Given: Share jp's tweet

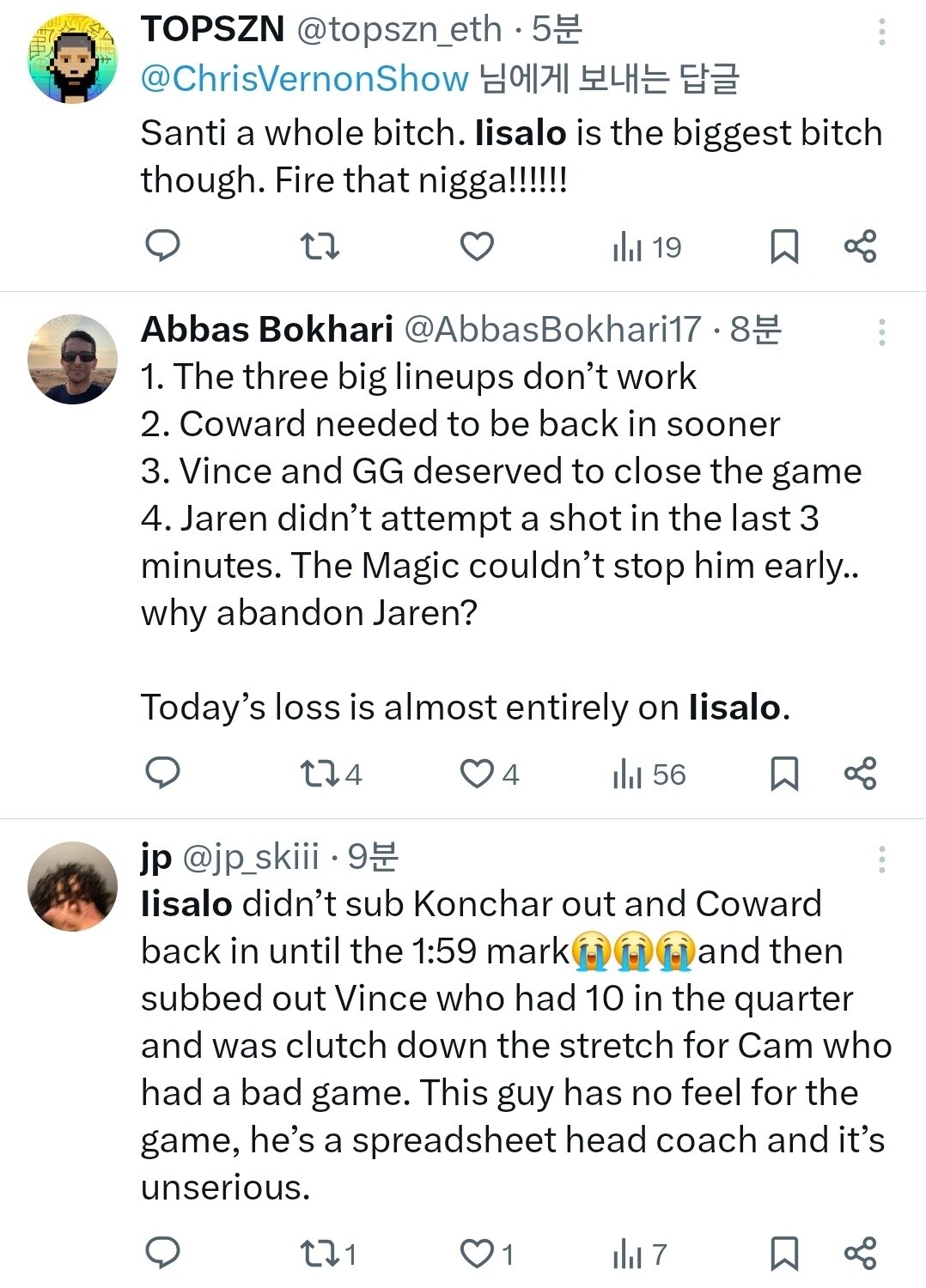Looking at the screenshot, I should pyautogui.click(x=860, y=1254).
